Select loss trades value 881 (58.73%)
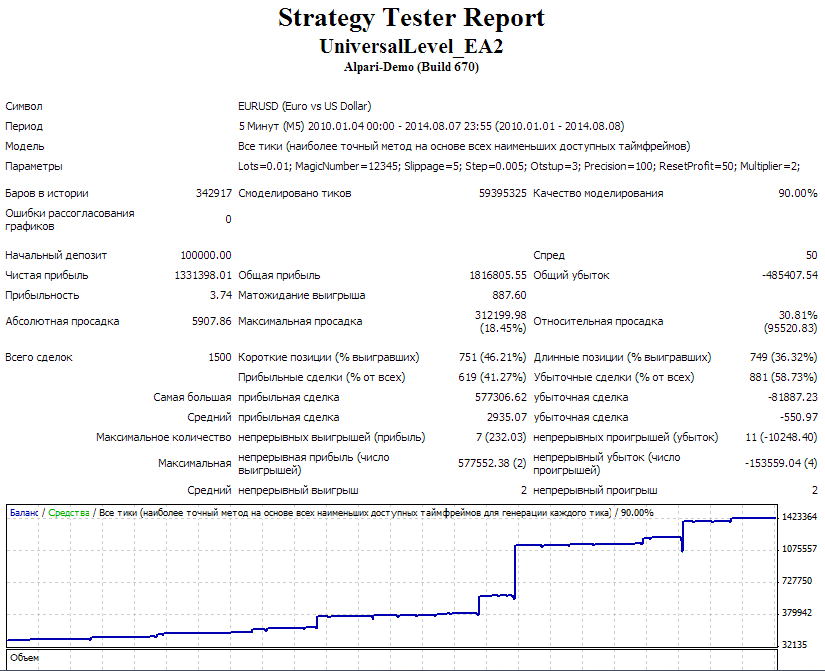 tap(784, 377)
